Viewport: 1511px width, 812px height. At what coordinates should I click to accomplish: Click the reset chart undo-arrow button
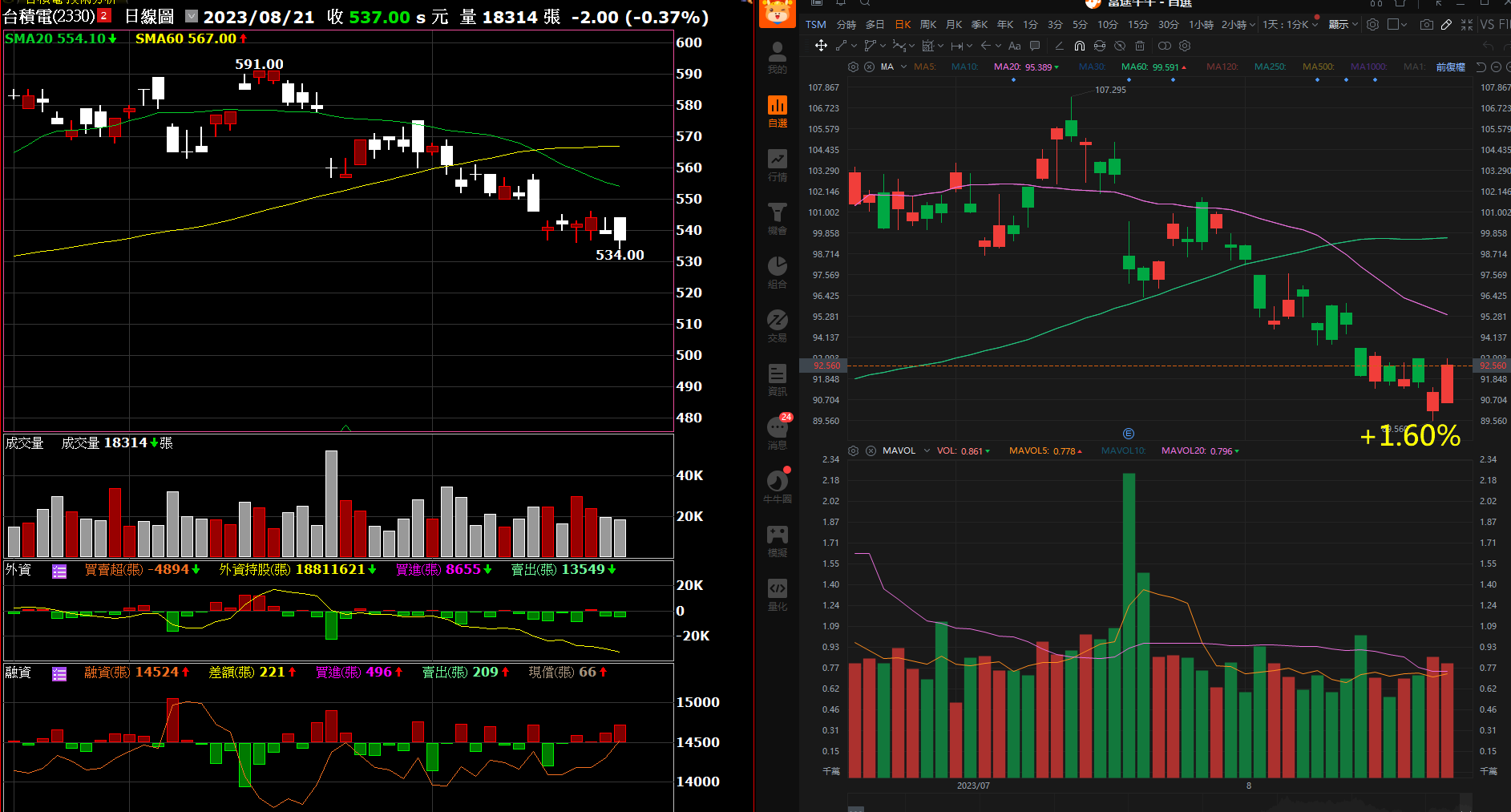click(x=1481, y=67)
